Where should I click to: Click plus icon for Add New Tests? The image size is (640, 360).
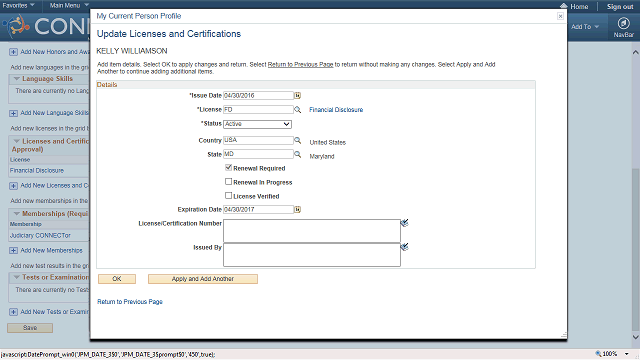pyautogui.click(x=13, y=312)
